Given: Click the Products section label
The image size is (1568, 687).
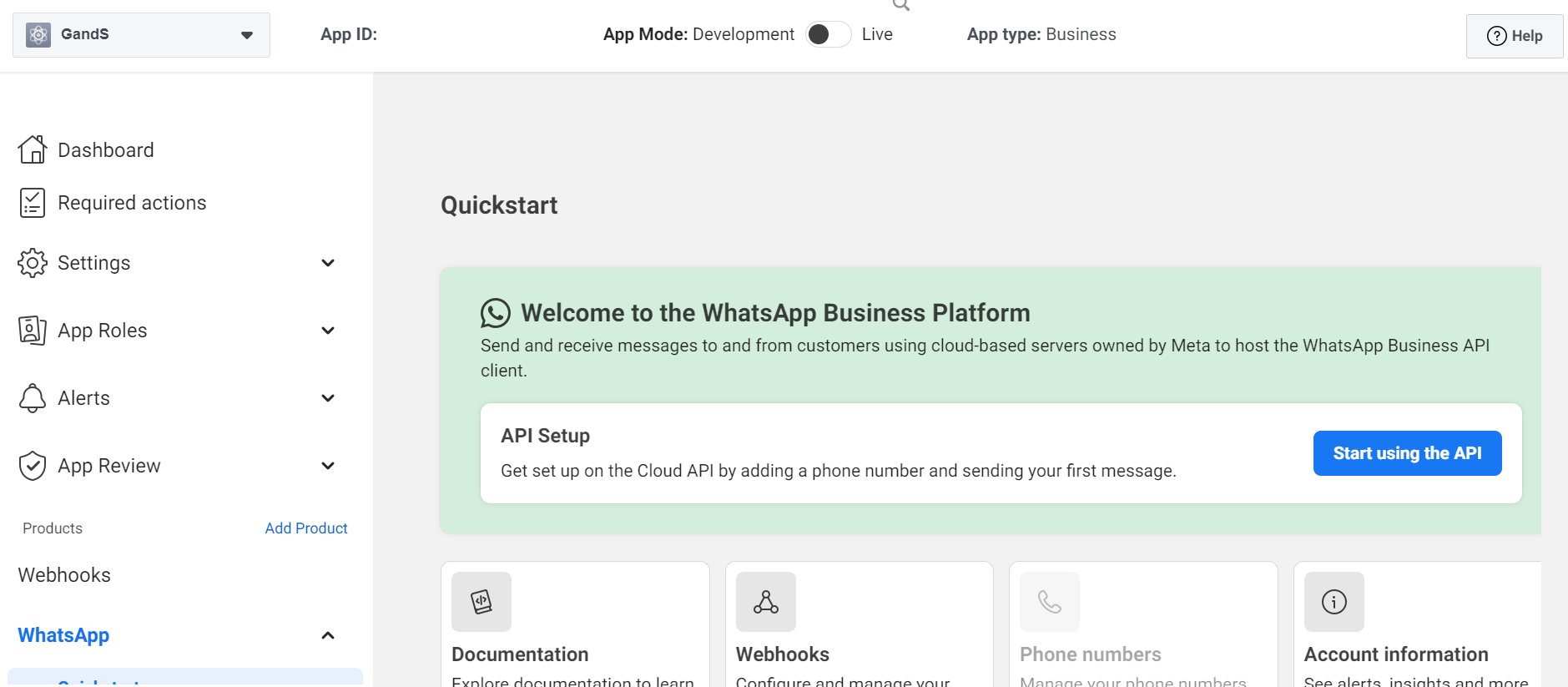Looking at the screenshot, I should point(53,528).
